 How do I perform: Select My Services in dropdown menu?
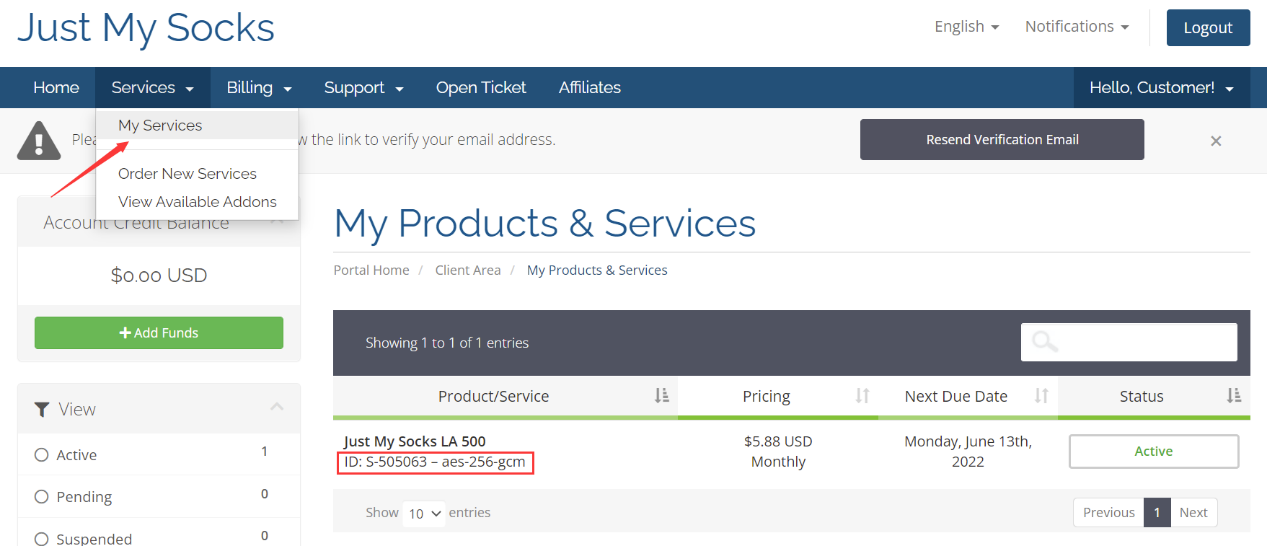[197, 126]
